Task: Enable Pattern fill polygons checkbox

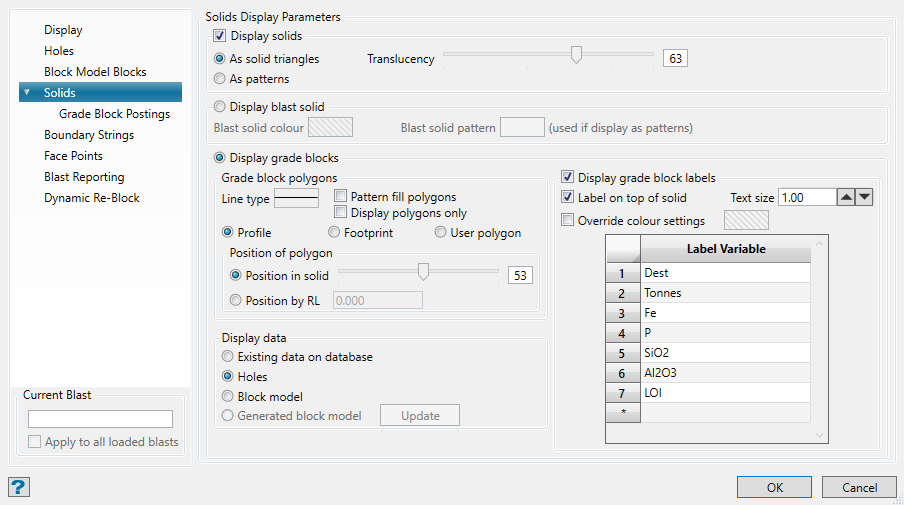Action: click(341, 197)
